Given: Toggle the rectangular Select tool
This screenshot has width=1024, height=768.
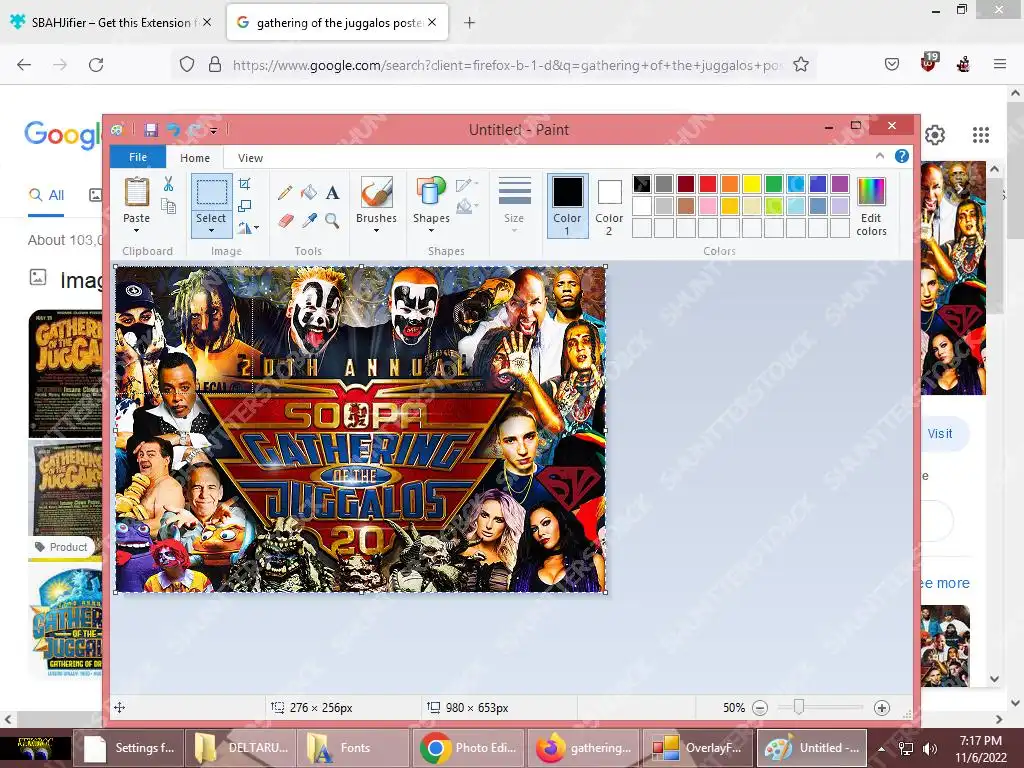Looking at the screenshot, I should [x=212, y=192].
